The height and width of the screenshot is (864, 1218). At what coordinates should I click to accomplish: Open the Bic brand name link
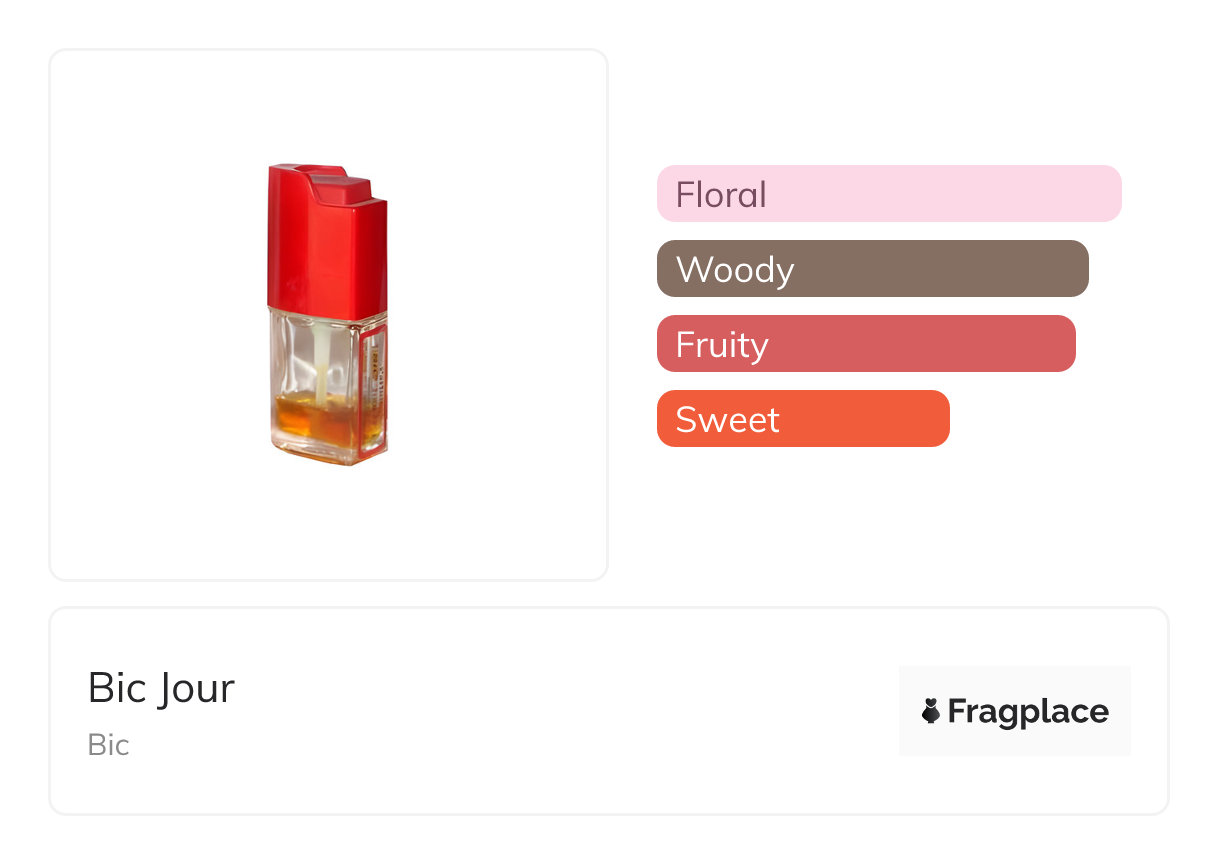(108, 745)
